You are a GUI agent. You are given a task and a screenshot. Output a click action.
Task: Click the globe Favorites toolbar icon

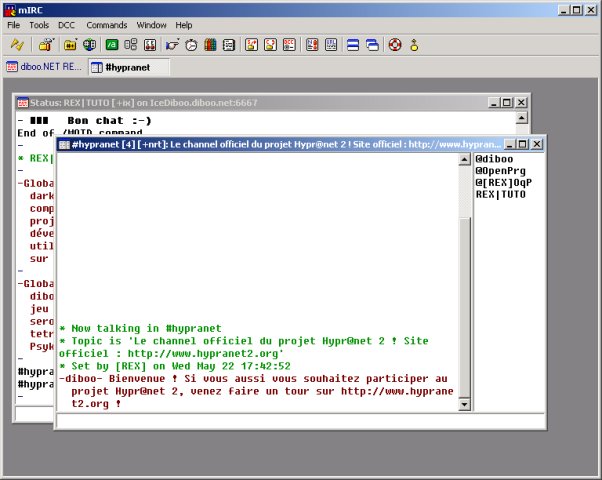click(x=89, y=45)
